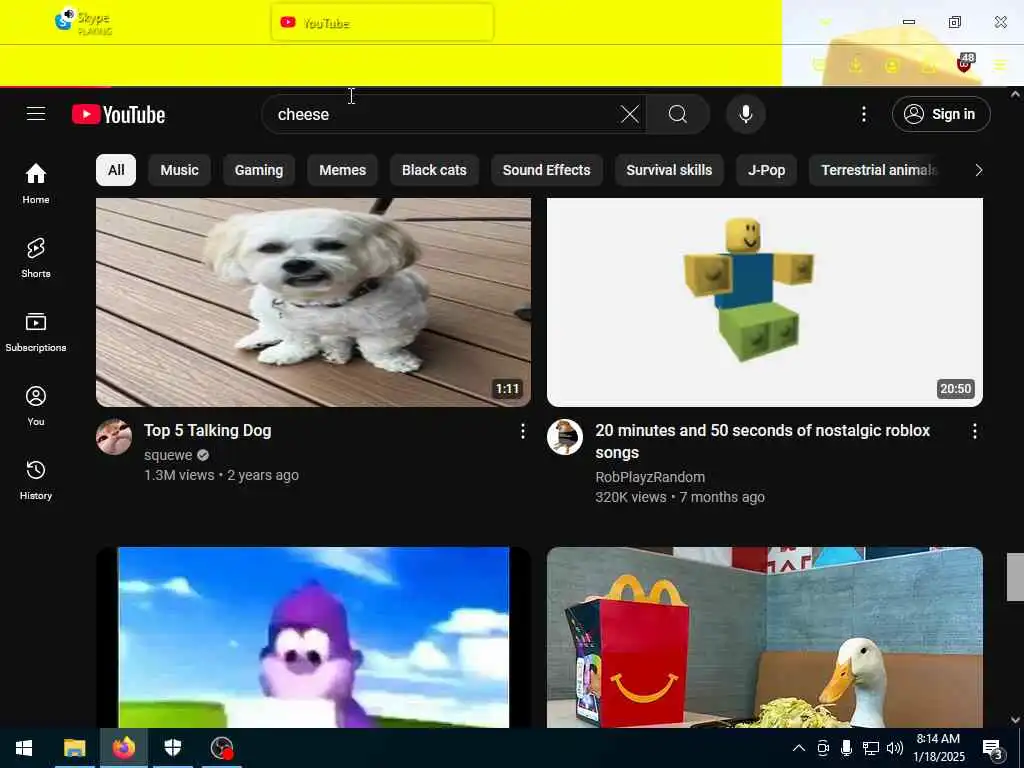The width and height of the screenshot is (1024, 768).
Task: Filter results by Gaming
Action: tap(259, 170)
